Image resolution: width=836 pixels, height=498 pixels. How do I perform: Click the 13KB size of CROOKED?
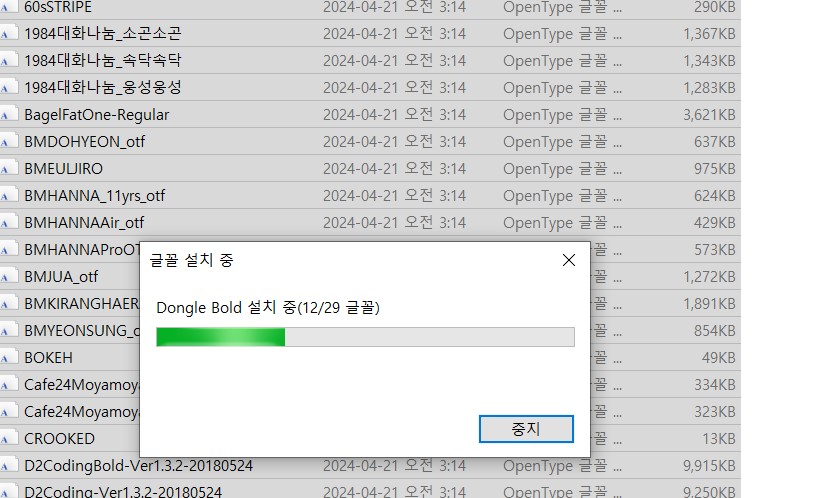click(x=719, y=439)
